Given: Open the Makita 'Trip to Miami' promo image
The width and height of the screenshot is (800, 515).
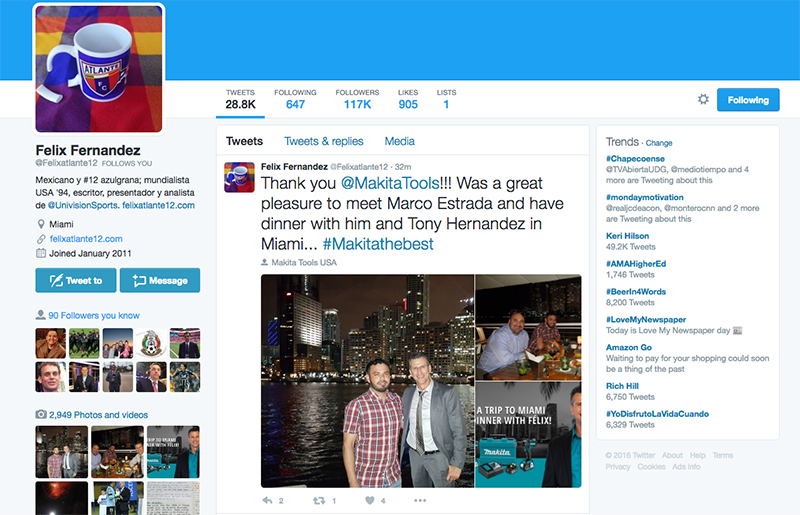Looking at the screenshot, I should point(529,435).
